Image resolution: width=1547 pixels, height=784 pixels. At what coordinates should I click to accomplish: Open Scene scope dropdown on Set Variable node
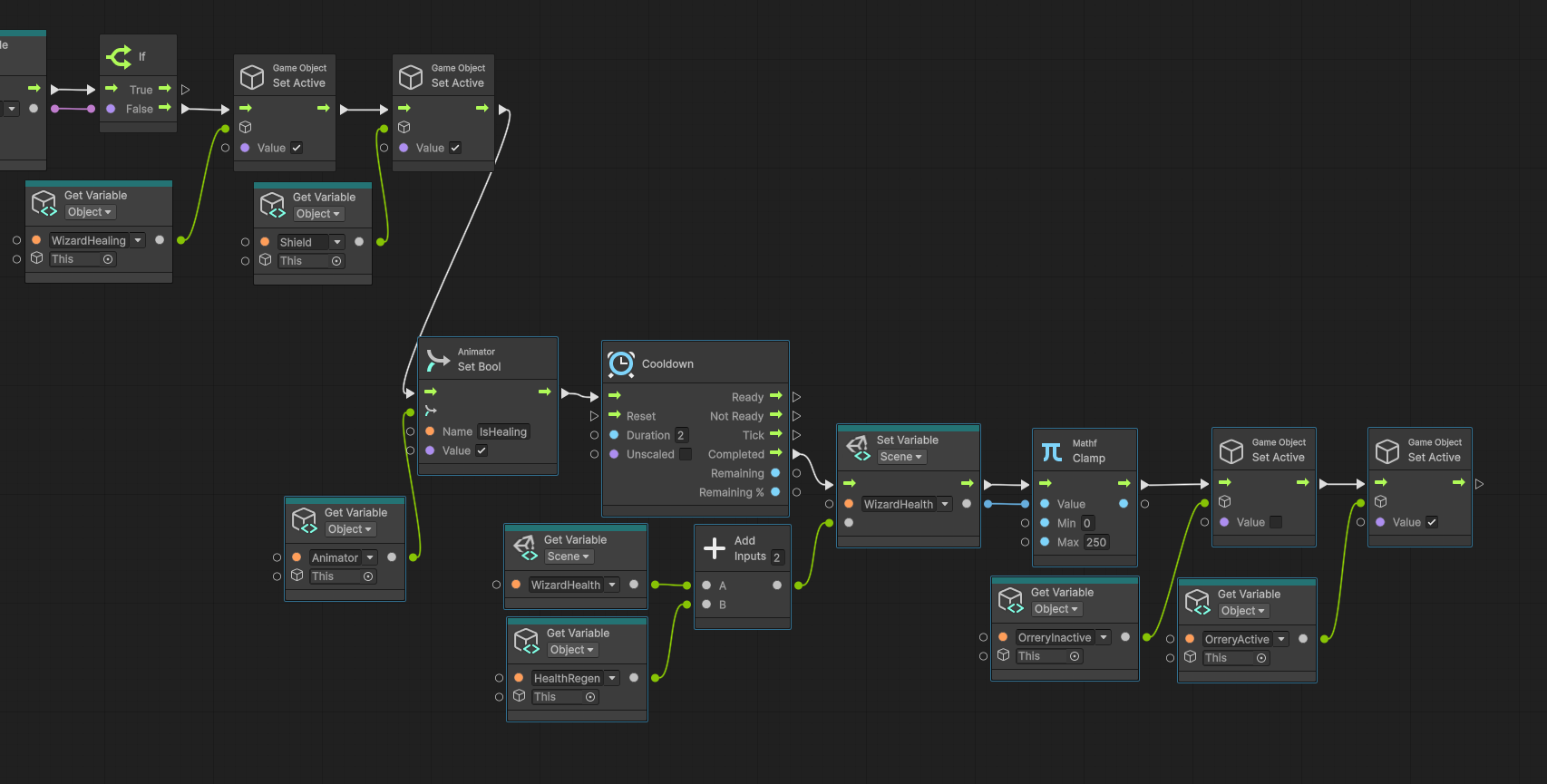(x=901, y=457)
